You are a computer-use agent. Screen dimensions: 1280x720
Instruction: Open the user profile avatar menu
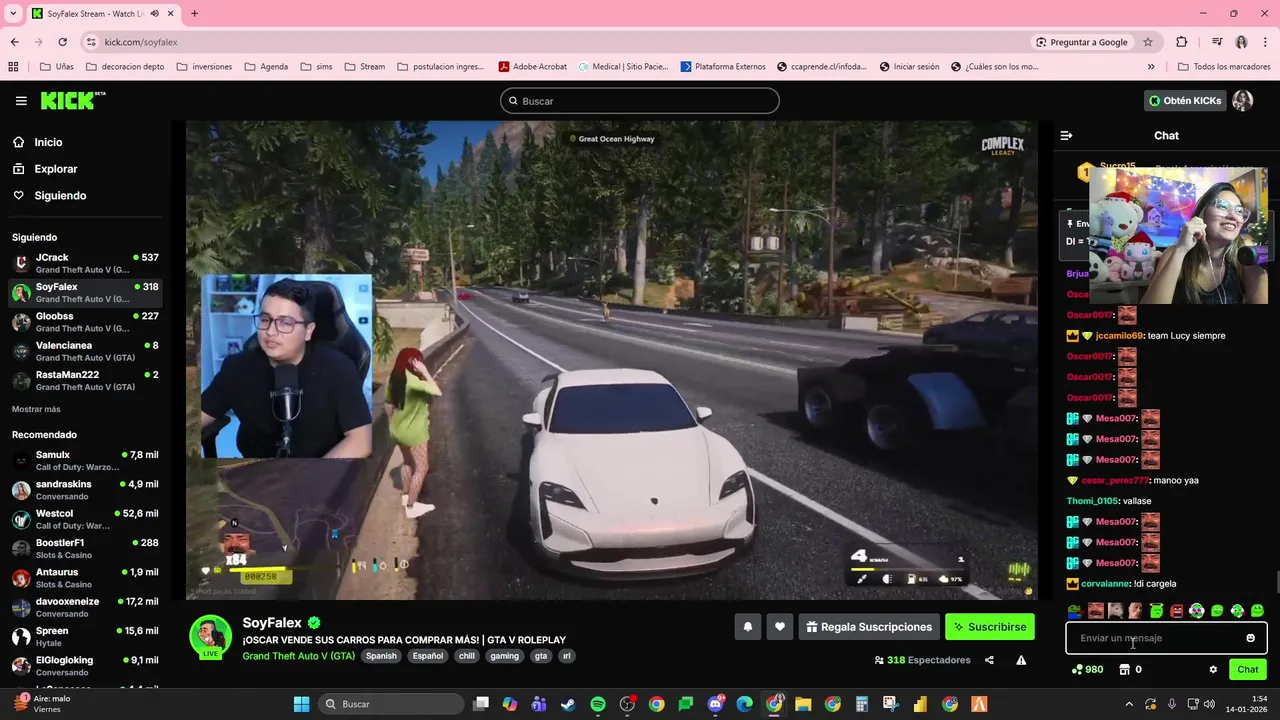[x=1243, y=101]
